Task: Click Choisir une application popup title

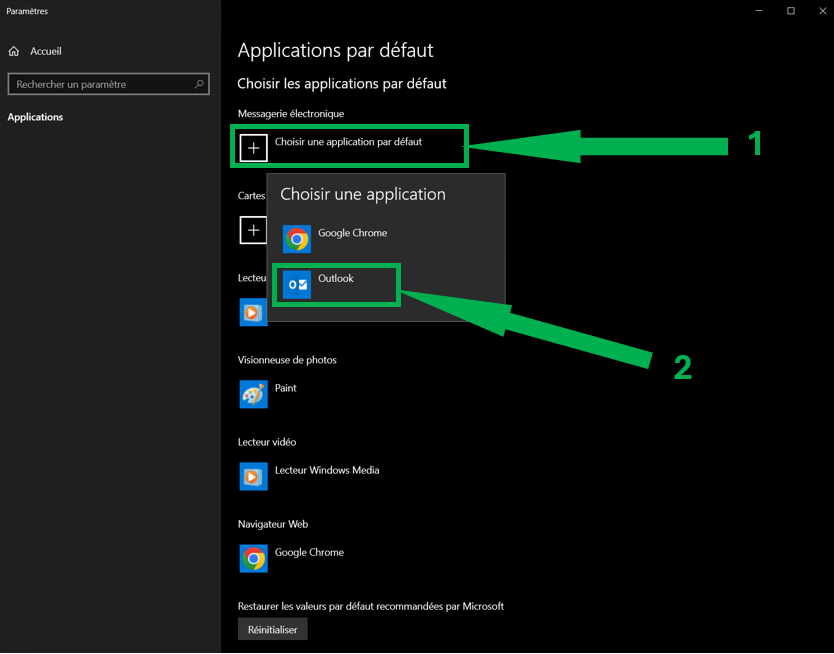Action: pos(363,195)
